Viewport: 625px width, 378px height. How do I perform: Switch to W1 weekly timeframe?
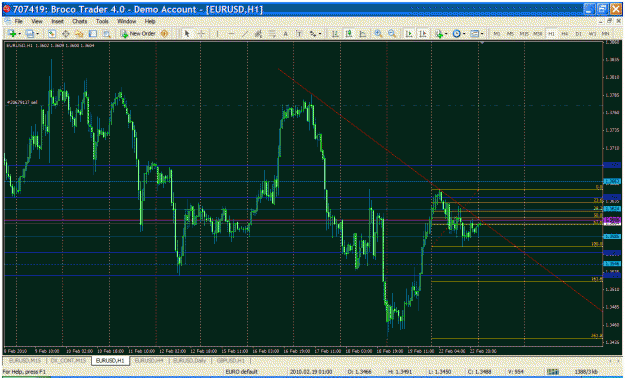click(x=592, y=34)
